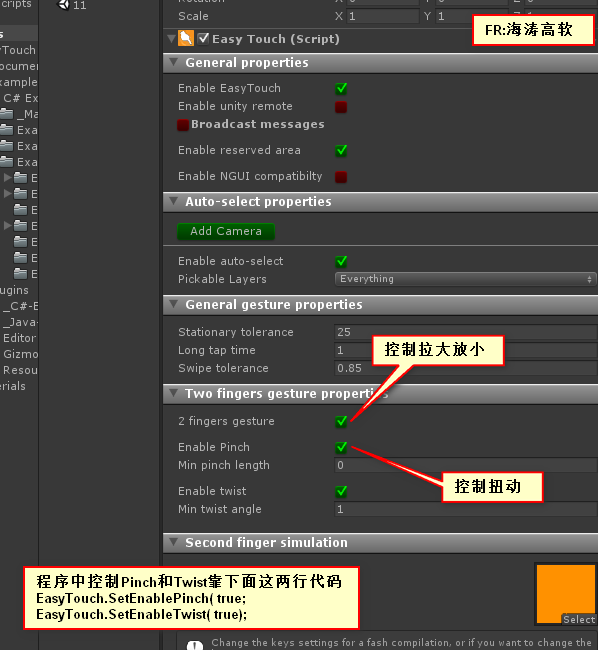Collapse General properties section
The image size is (598, 650).
(174, 62)
